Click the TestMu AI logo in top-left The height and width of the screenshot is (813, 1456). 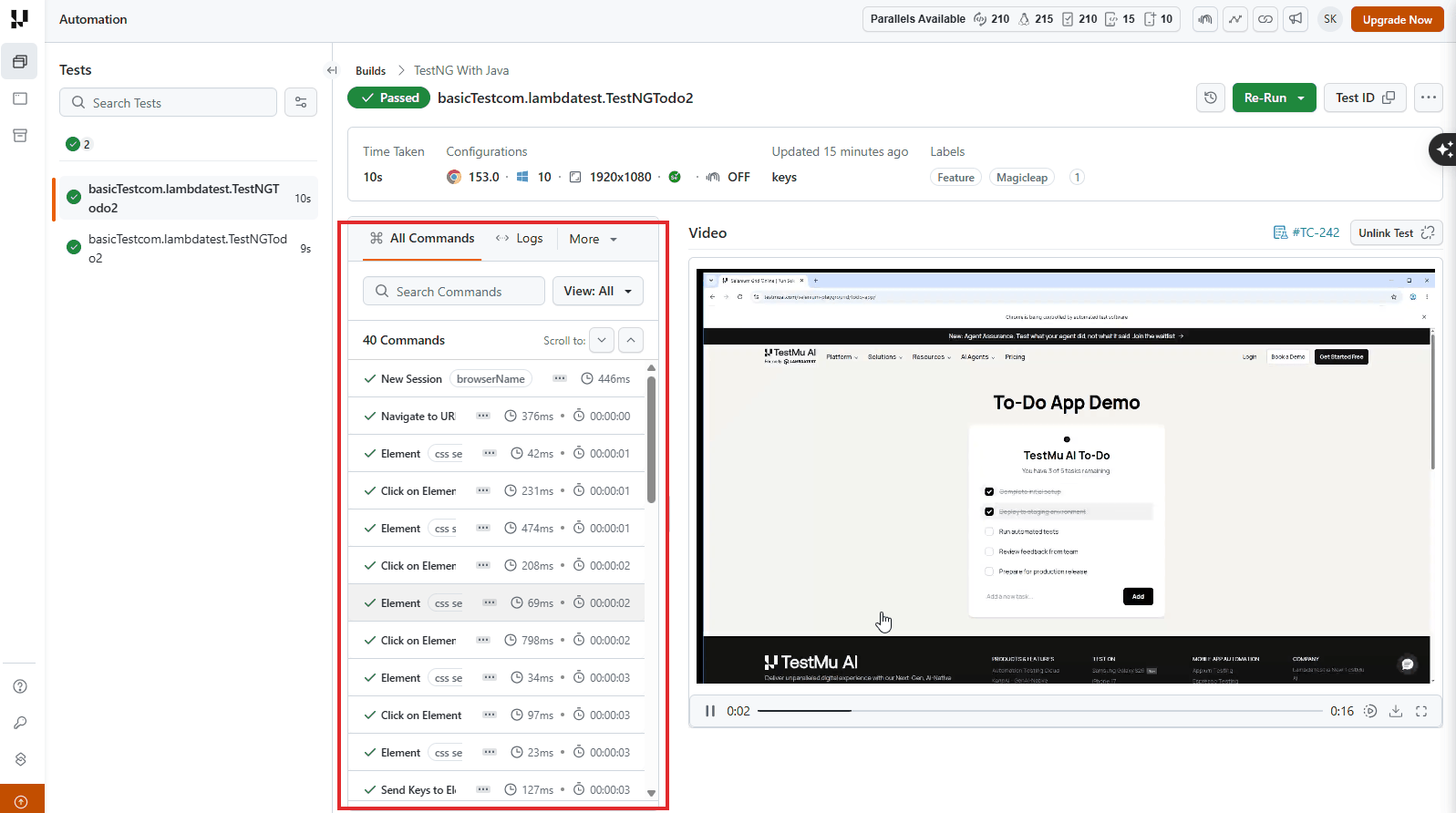tap(19, 19)
